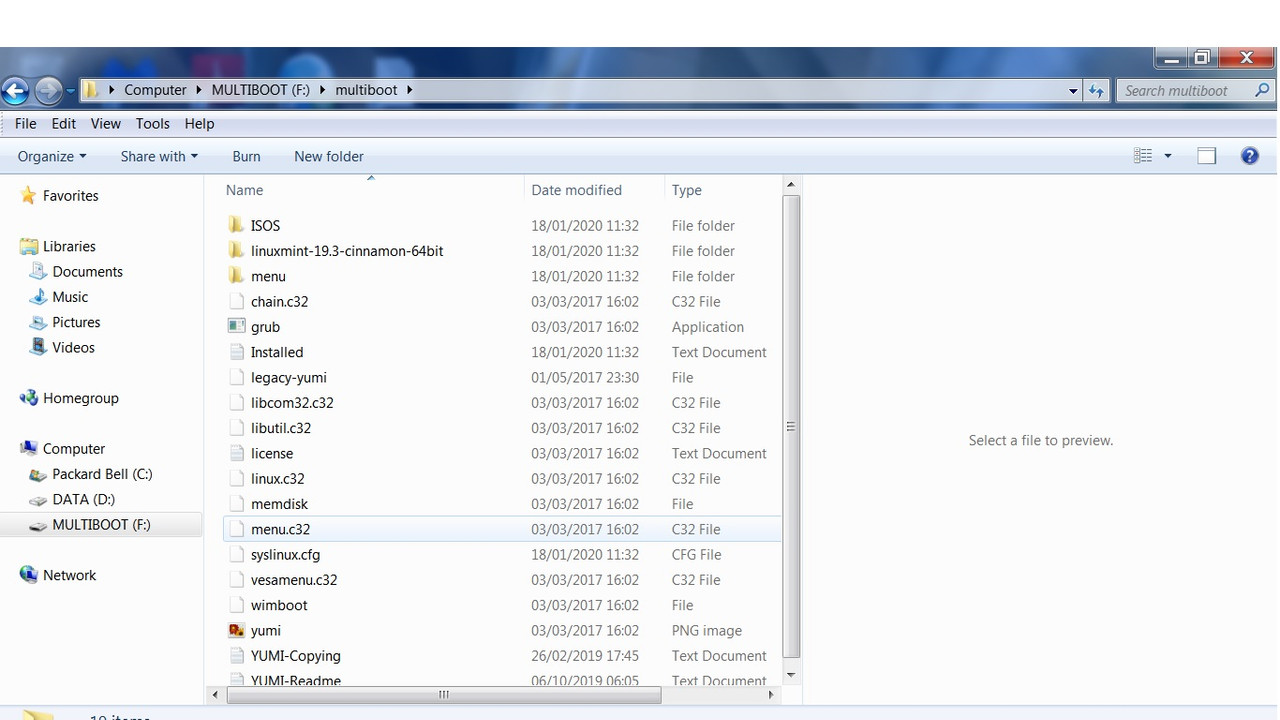
Task: Sort by the Type column header
Action: pyautogui.click(x=687, y=190)
